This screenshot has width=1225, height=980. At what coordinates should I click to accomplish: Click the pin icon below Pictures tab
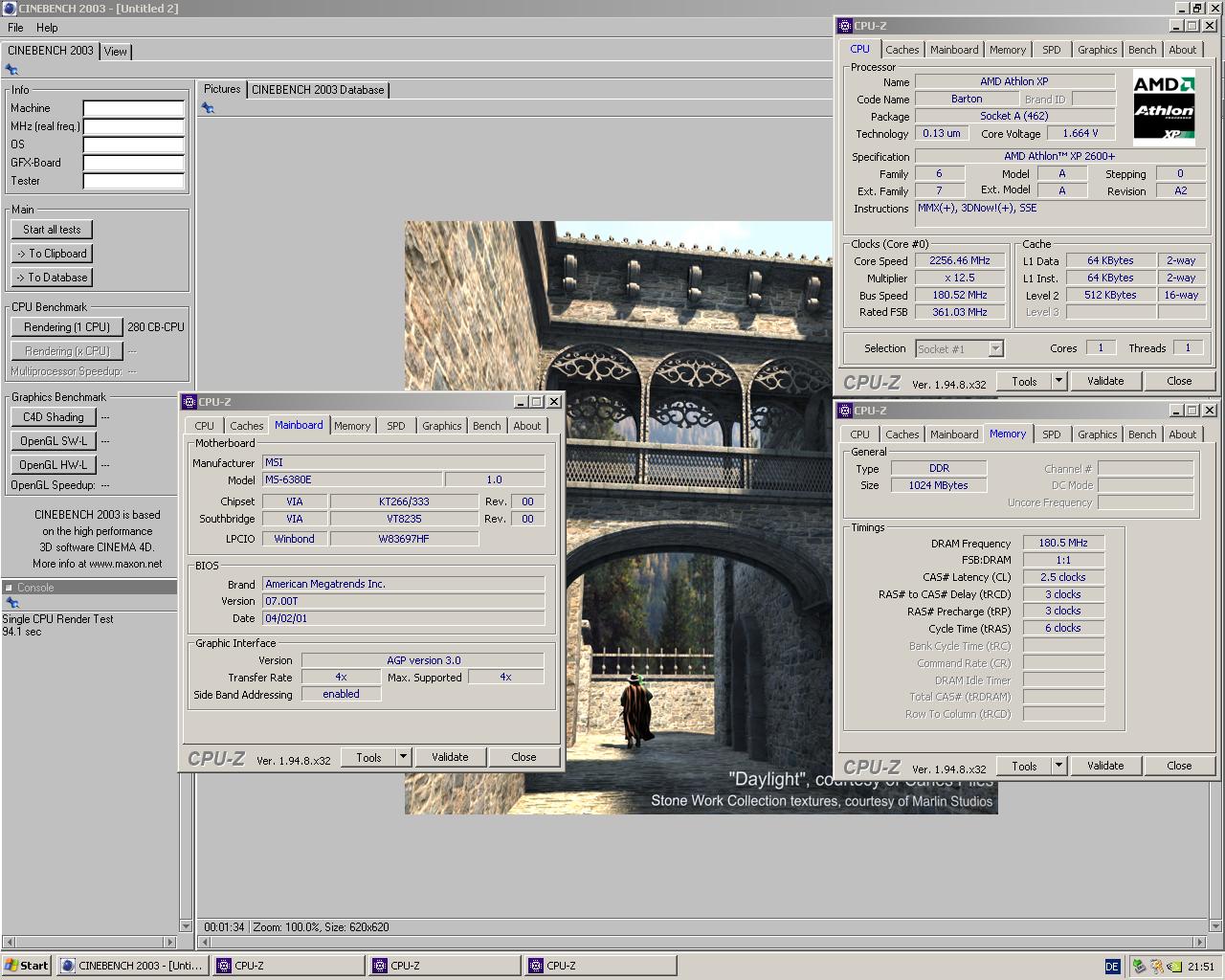pyautogui.click(x=208, y=108)
